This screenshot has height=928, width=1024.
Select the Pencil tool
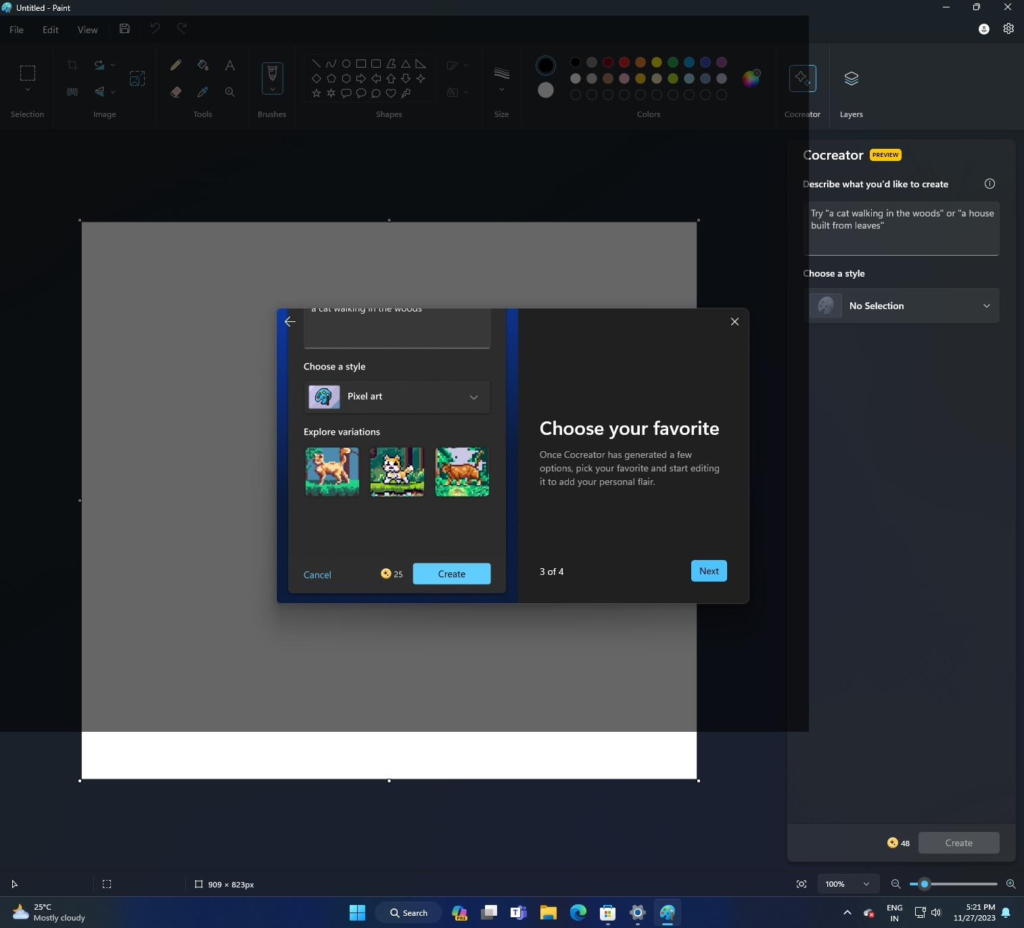click(176, 65)
